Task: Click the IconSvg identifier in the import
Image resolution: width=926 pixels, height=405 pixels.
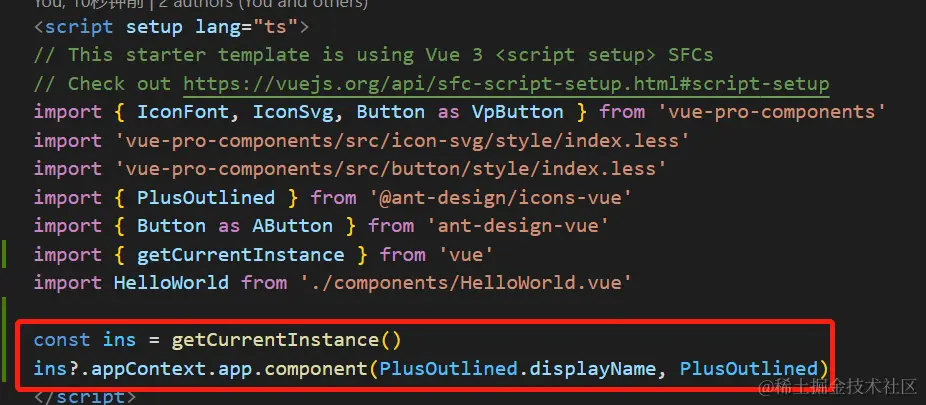Action: coord(294,112)
